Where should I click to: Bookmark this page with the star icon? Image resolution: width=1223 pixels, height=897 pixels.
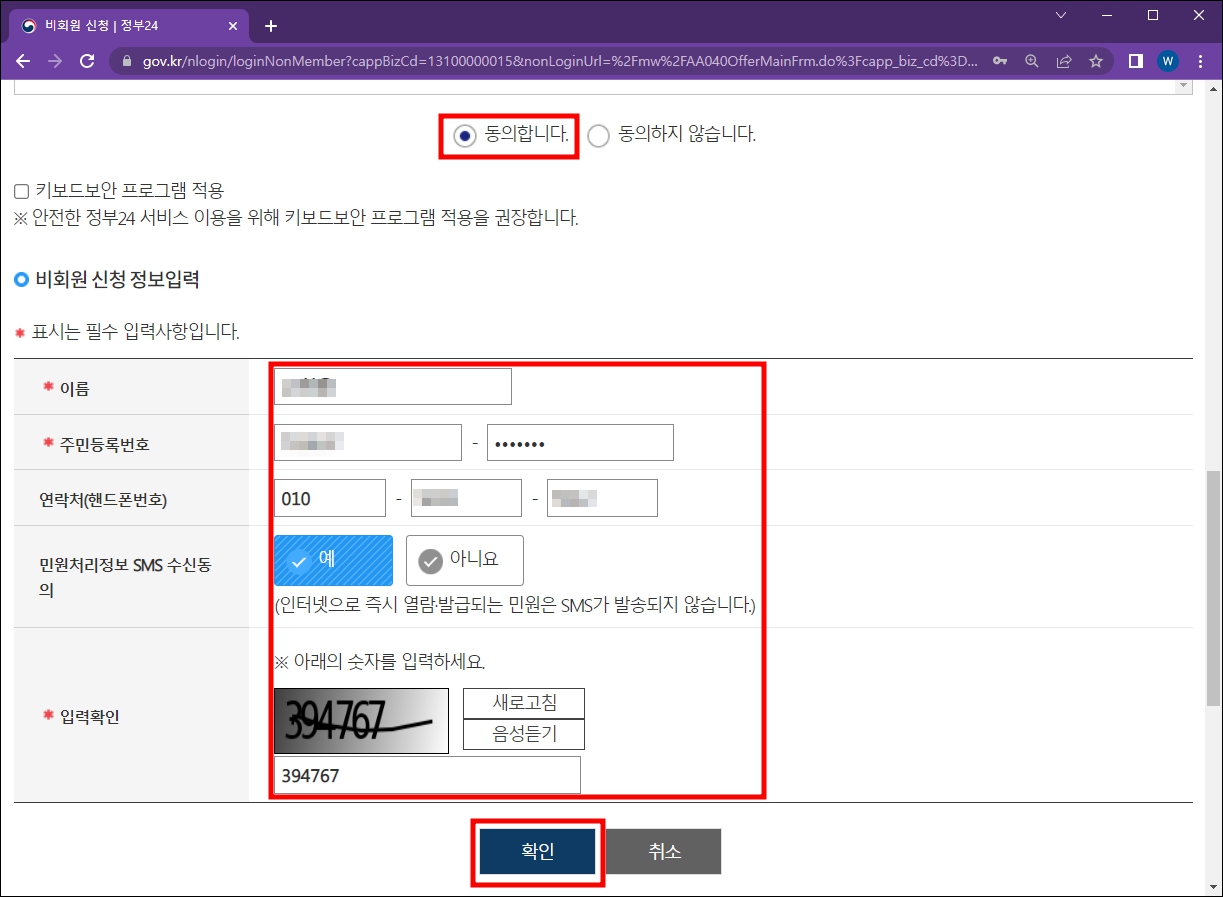tap(1095, 60)
